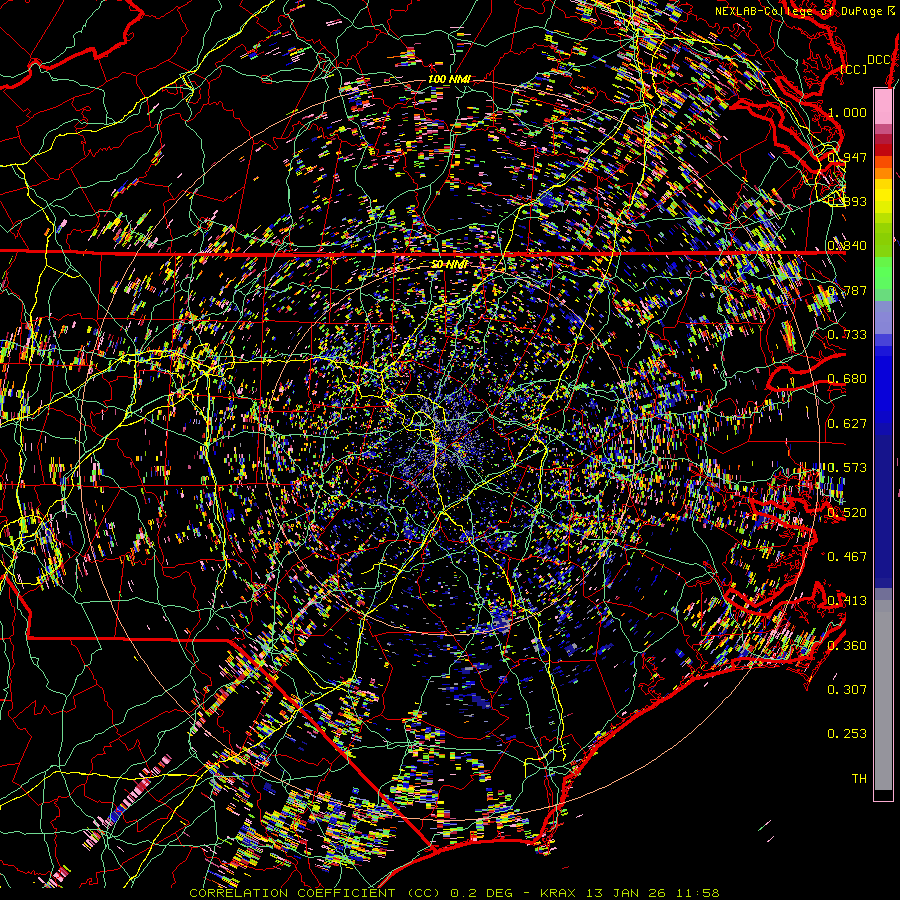The height and width of the screenshot is (900, 900).
Task: Select the lavender band near 0.733 on the color bar
Action: (883, 317)
